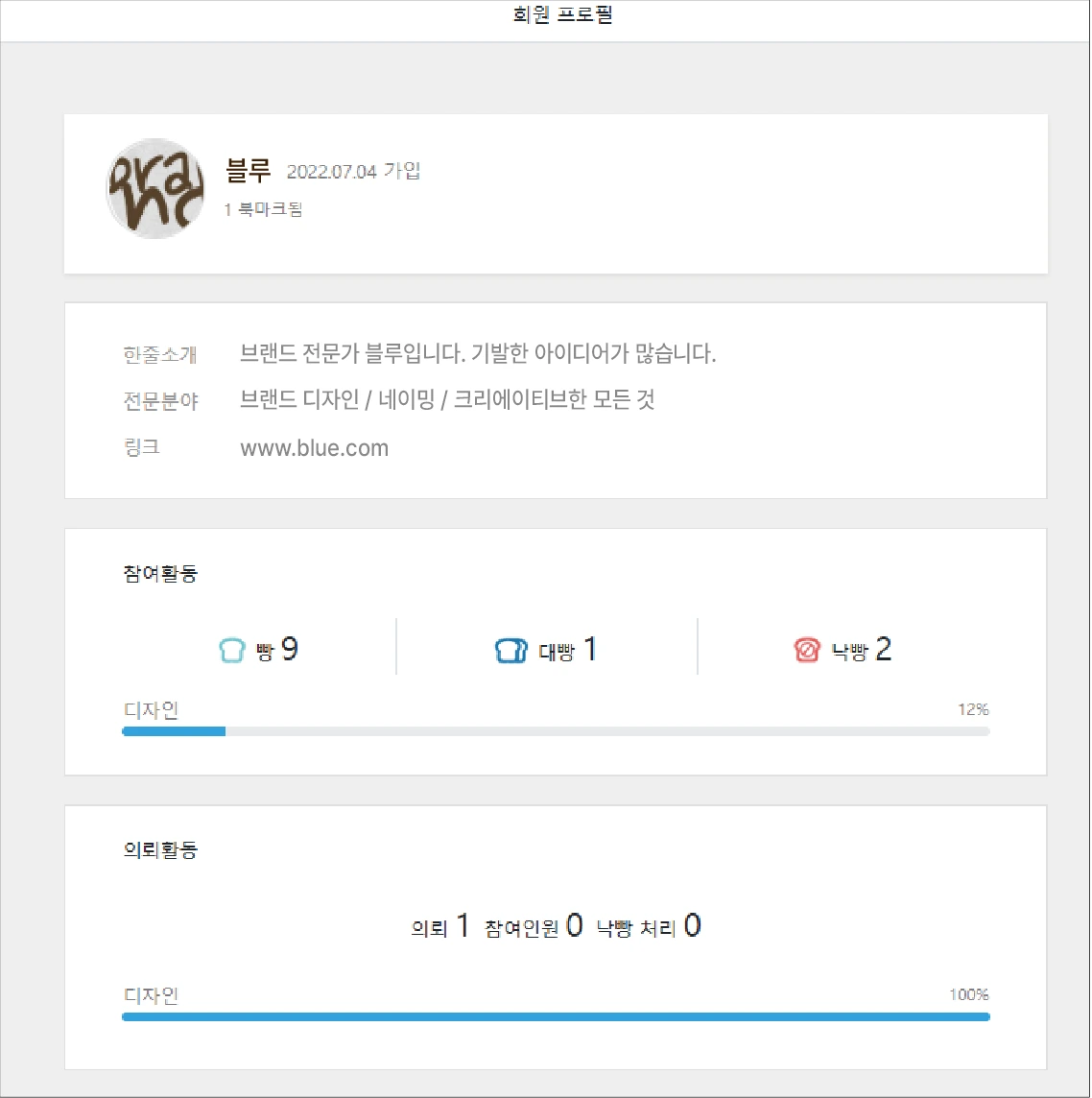The width and height of the screenshot is (1092, 1098).
Task: Click the dark blue 대빵 bread icon
Action: 511,650
